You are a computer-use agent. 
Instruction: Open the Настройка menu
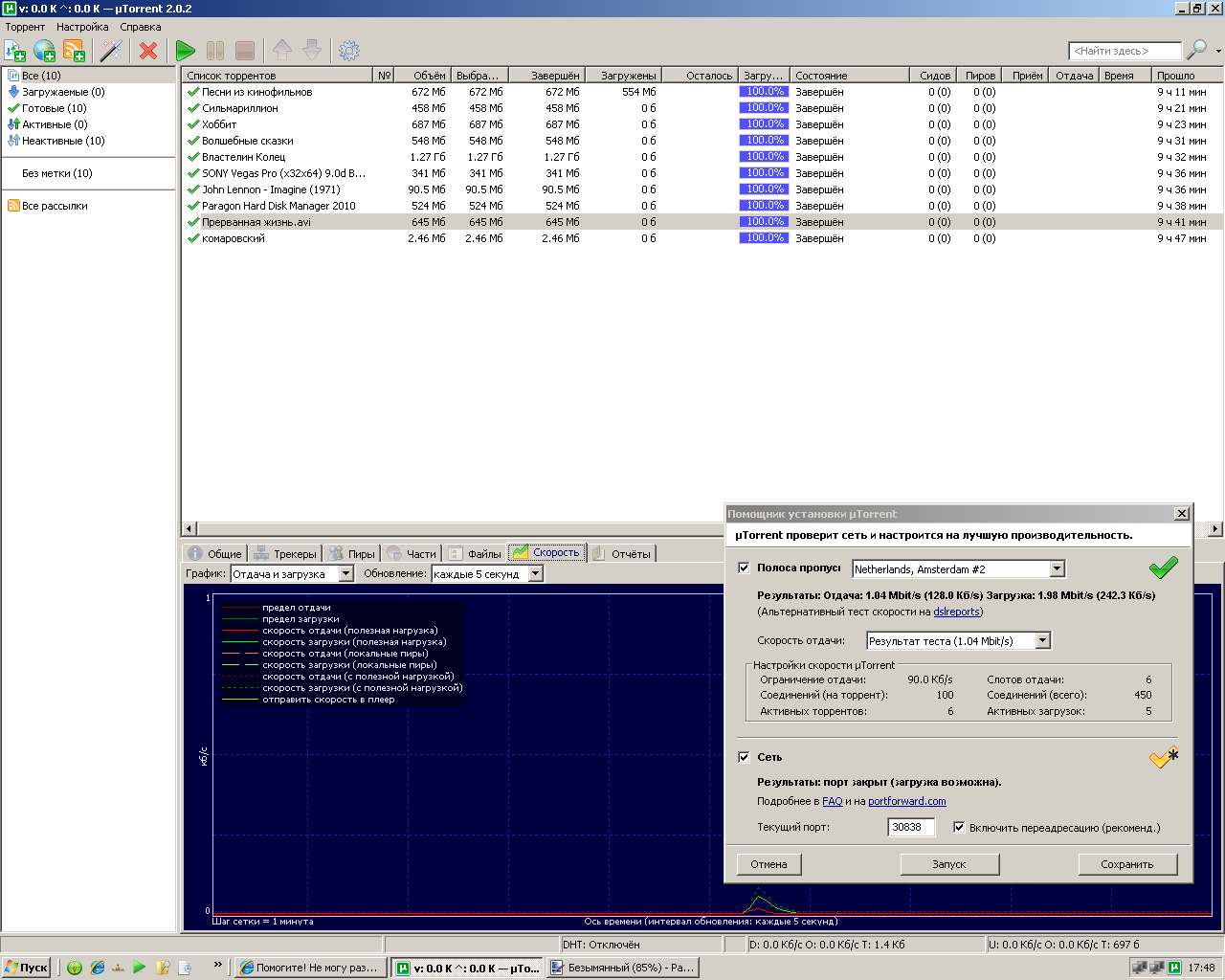82,27
